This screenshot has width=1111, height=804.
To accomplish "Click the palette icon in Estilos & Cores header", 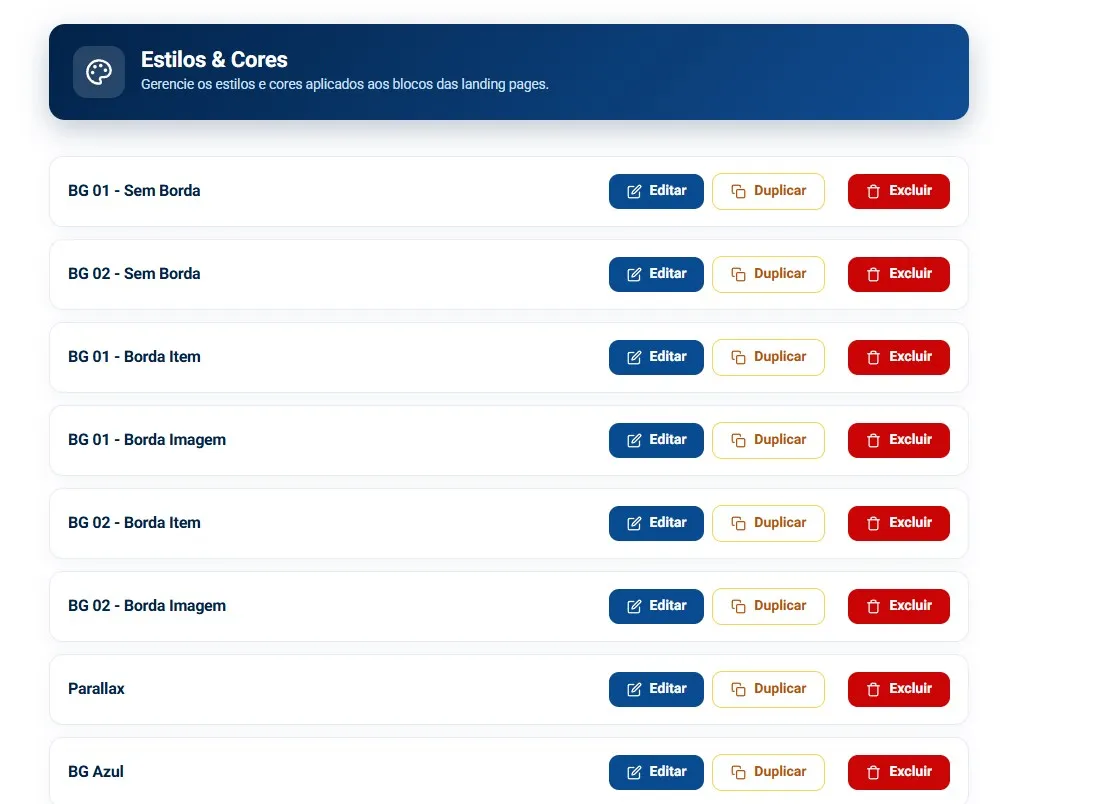I will [98, 72].
